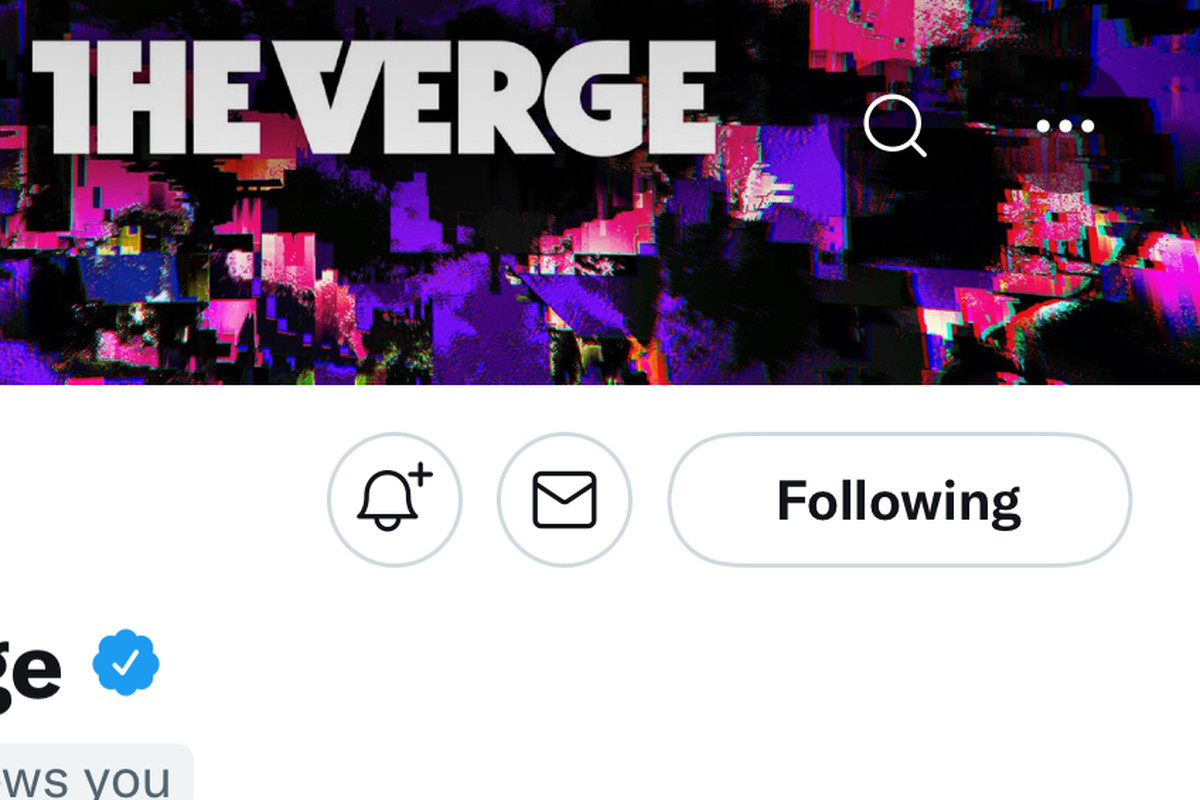Tap the plus sign on the bell
Screen dimensions: 1200x800
421,475
